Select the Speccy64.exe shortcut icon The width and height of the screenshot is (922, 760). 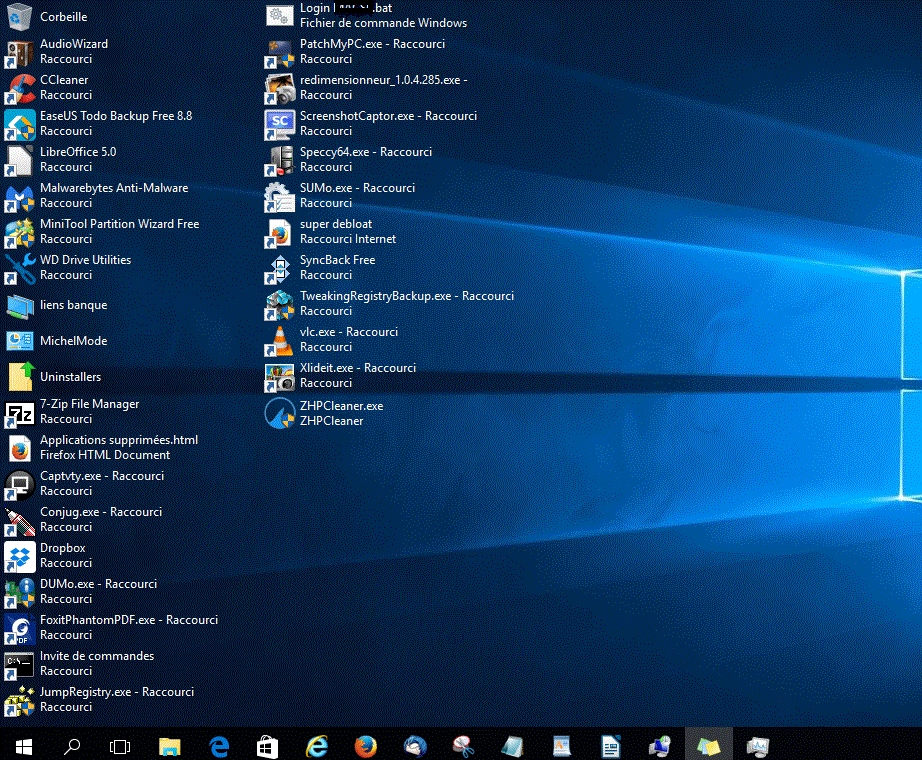(x=279, y=160)
